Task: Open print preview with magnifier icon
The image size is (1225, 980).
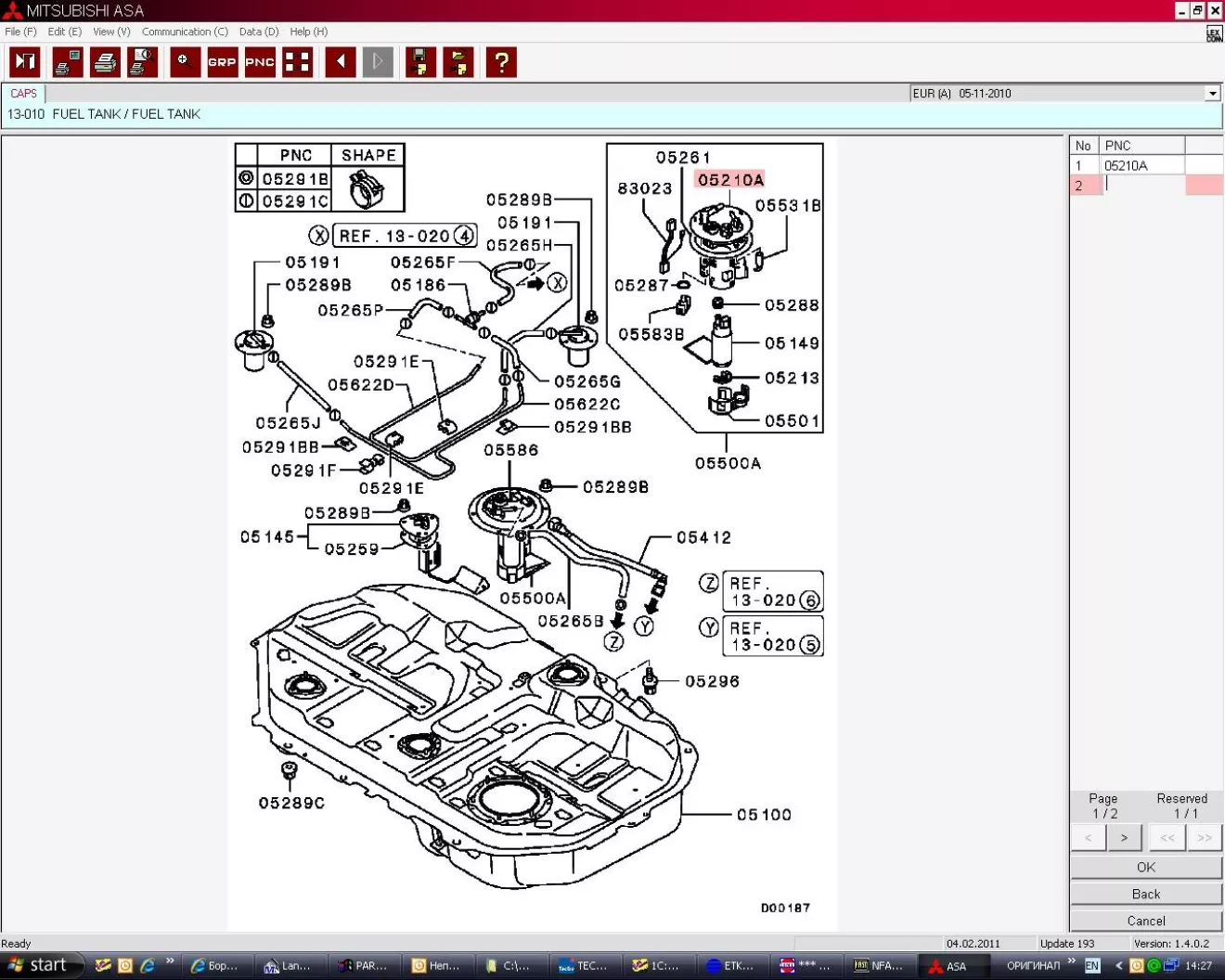Action: [x=142, y=62]
